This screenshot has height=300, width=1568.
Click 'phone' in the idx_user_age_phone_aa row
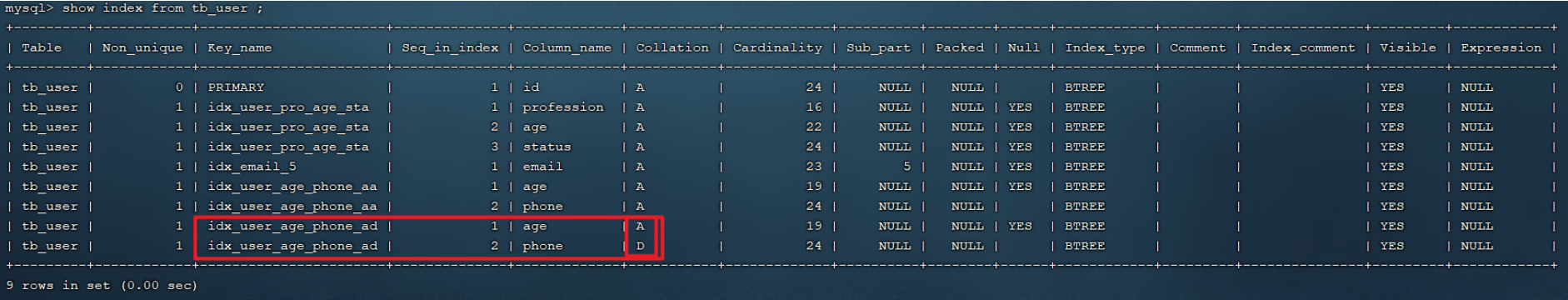(x=542, y=207)
